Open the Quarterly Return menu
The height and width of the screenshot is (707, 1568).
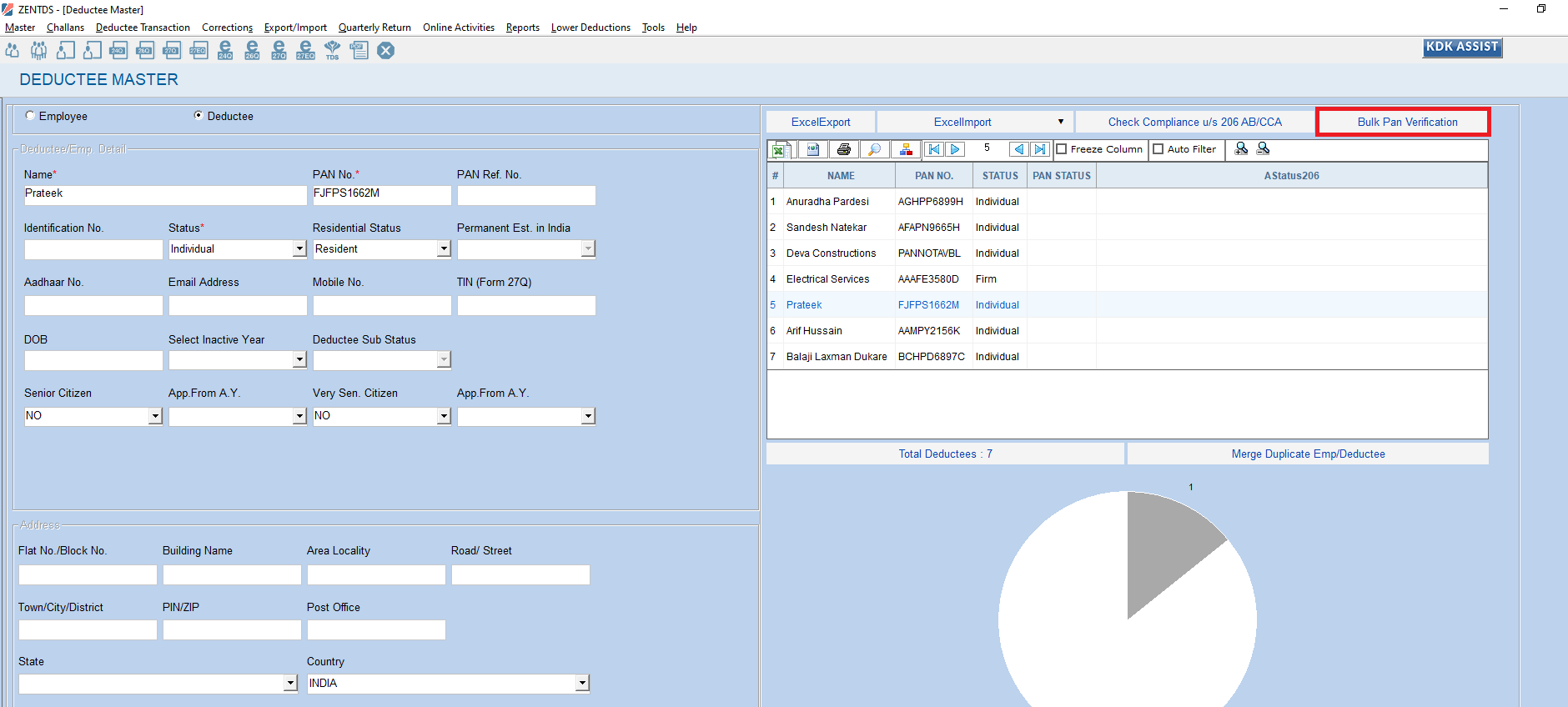374,28
